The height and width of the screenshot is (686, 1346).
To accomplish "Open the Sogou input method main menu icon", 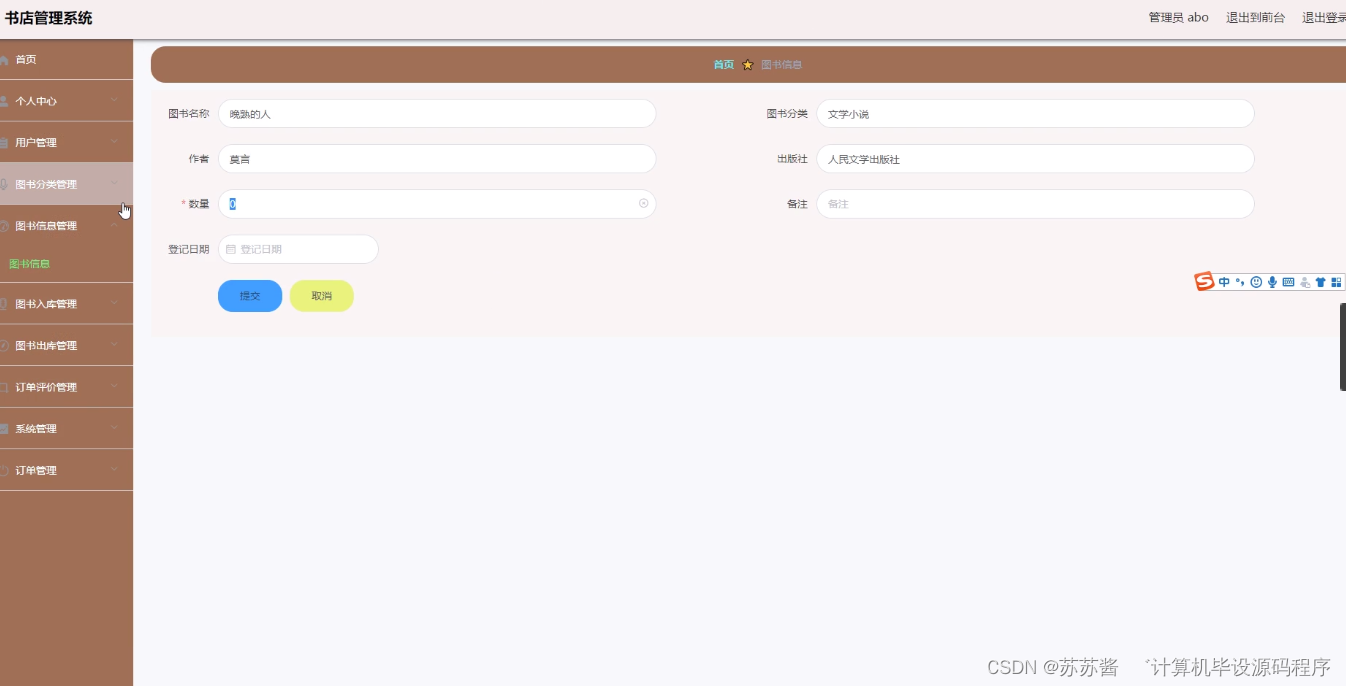I will (1203, 281).
